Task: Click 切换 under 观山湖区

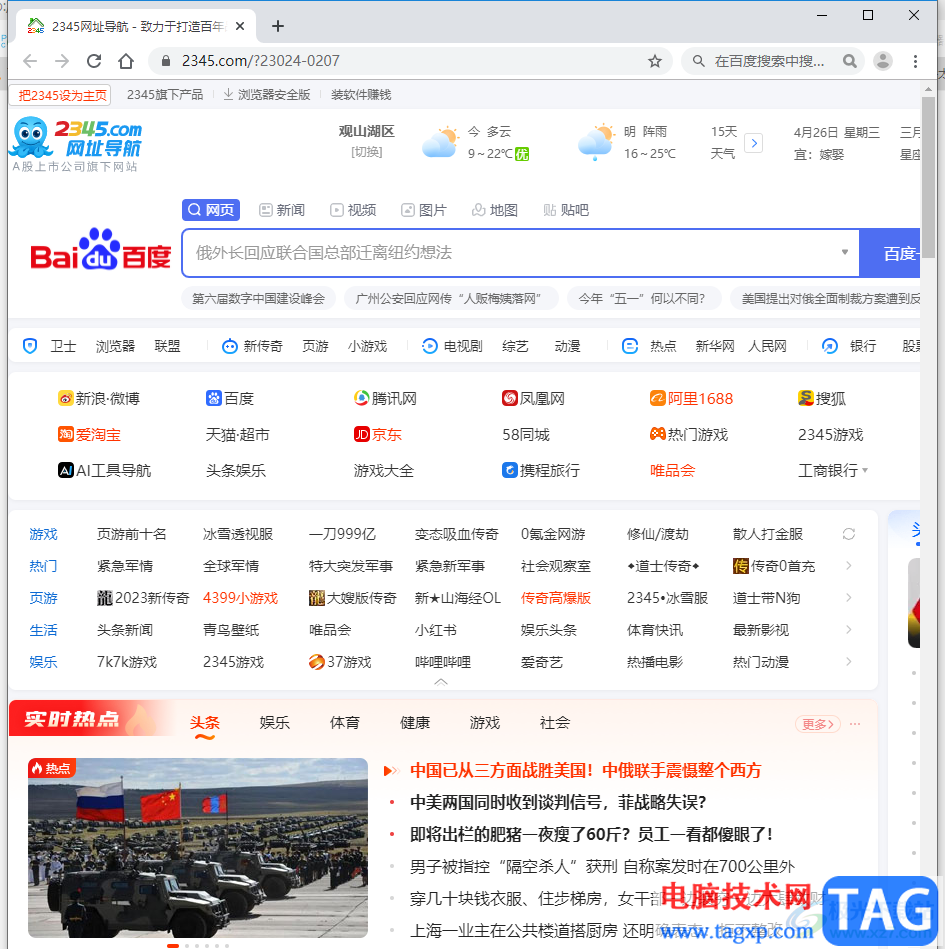Action: (x=366, y=152)
